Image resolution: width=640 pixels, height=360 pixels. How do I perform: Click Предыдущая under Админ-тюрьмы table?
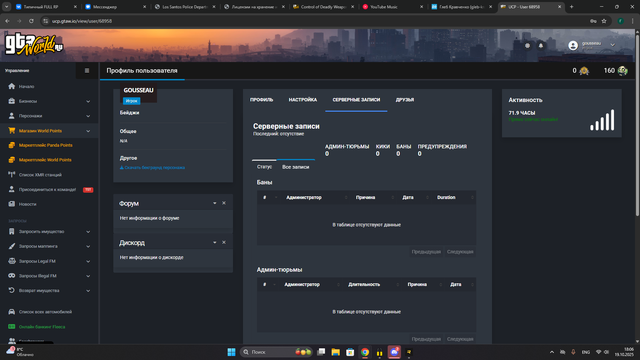(426, 339)
